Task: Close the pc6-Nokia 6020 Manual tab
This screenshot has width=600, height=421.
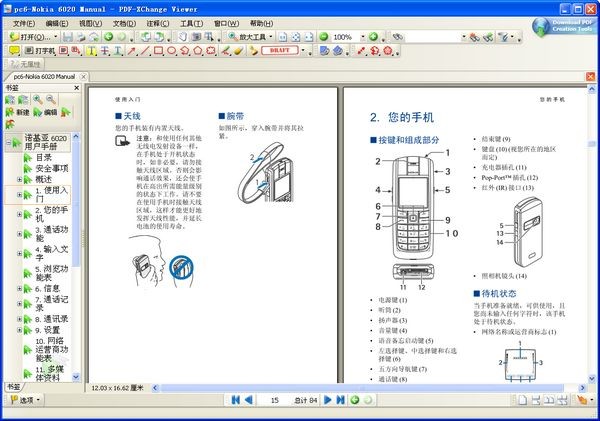Action: click(83, 77)
